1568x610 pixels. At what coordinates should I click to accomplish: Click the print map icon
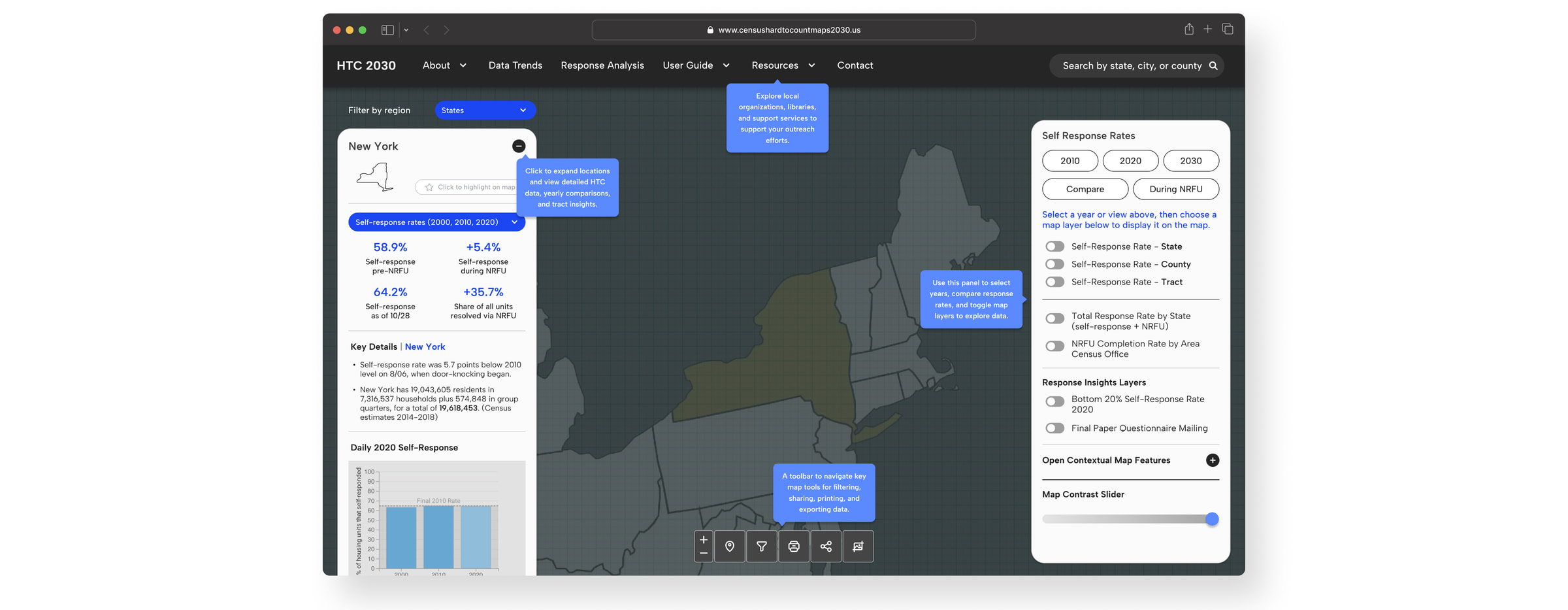click(x=794, y=546)
